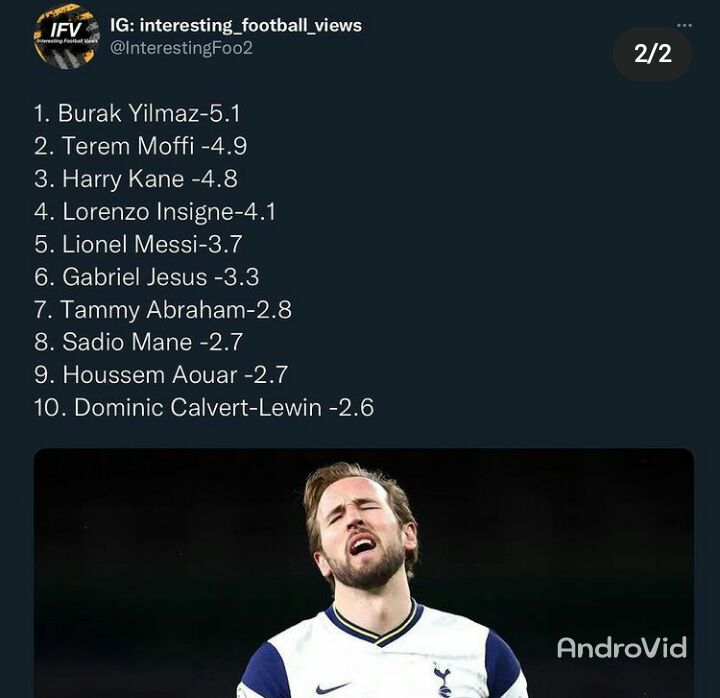Select the Burak Yilmaz-5.1 line
Viewport: 720px width, 698px height.
(x=137, y=113)
